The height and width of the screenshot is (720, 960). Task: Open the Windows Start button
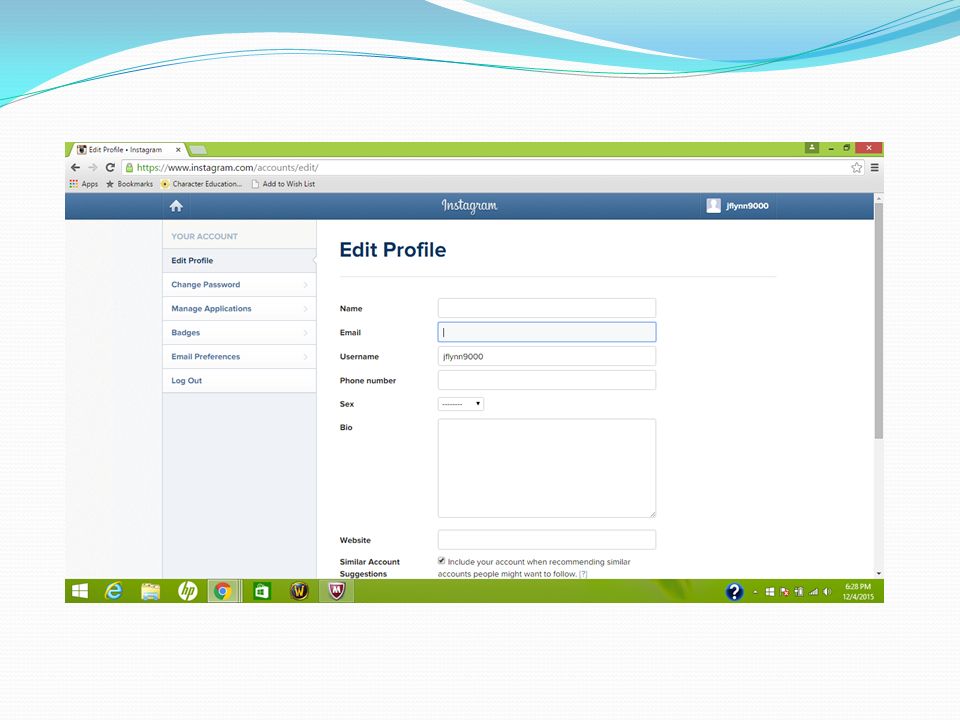click(x=80, y=591)
